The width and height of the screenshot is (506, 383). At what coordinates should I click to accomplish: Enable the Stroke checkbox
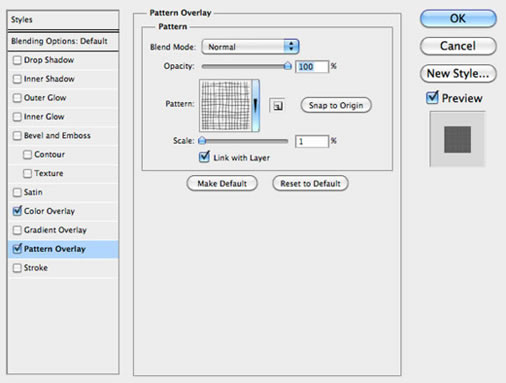pyautogui.click(x=17, y=268)
